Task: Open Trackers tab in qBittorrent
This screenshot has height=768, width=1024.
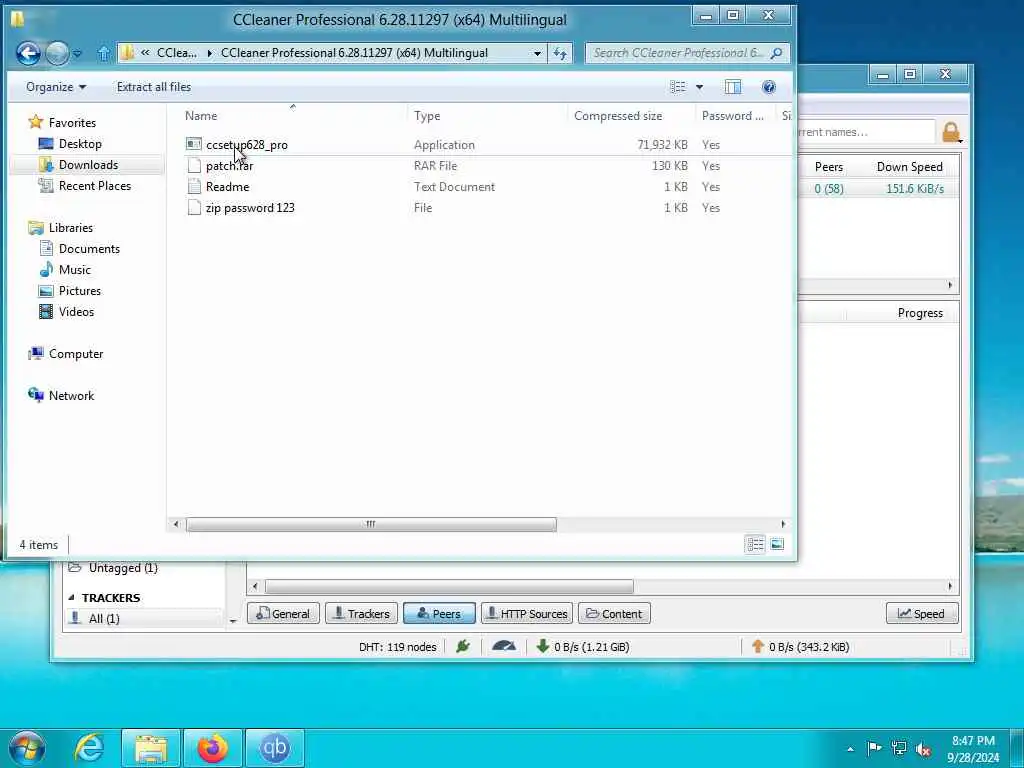Action: click(361, 613)
